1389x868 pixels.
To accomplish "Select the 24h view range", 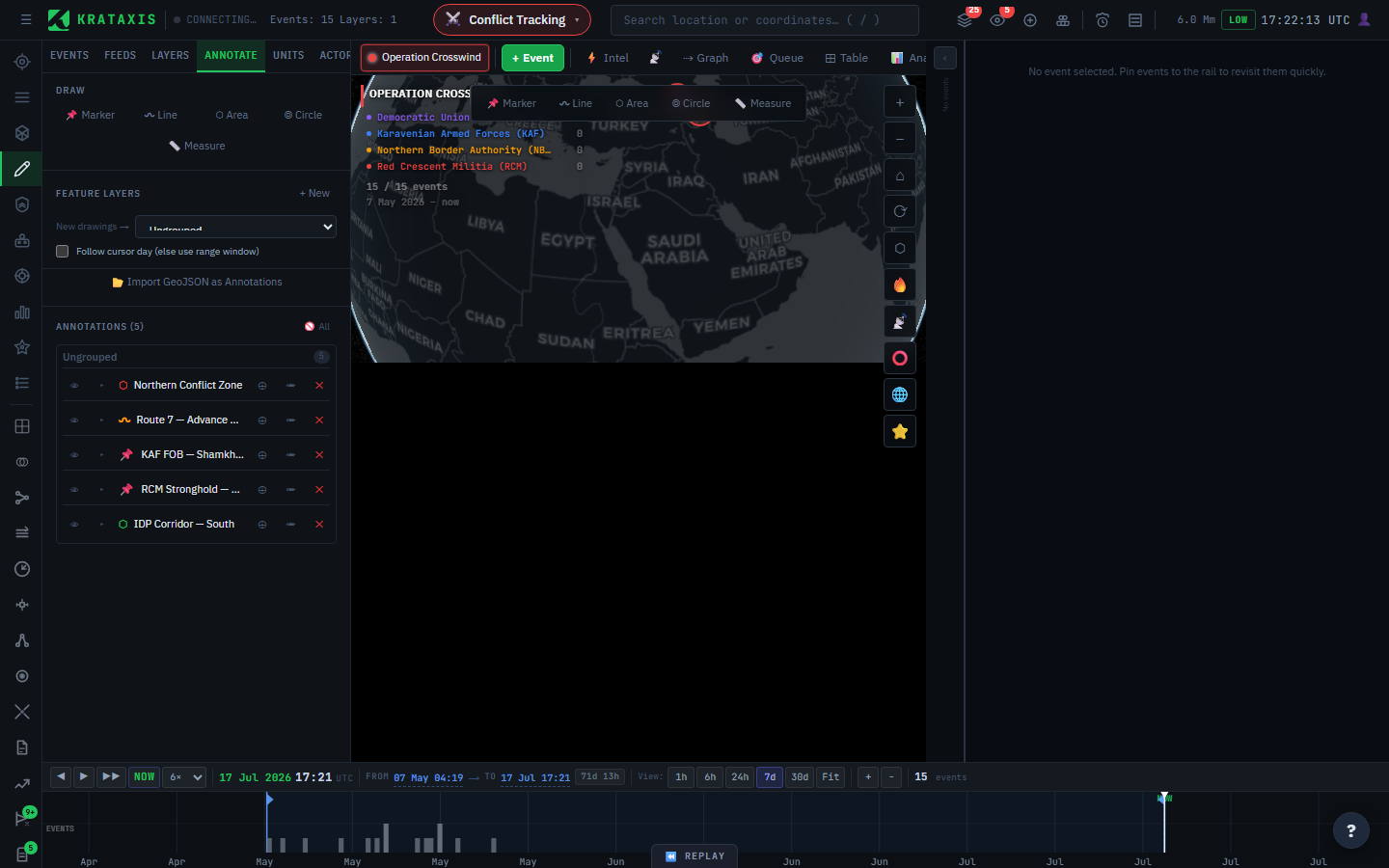I will tap(740, 777).
